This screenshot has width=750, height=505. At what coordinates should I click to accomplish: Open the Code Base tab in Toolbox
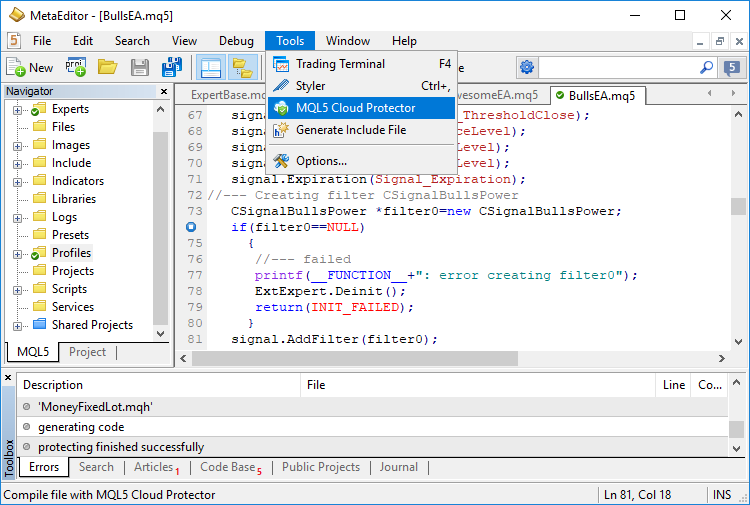[231, 467]
